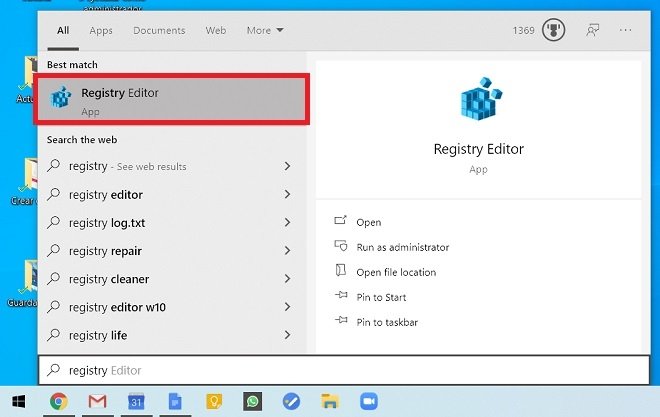Click the feedback person icon
Screen dimensions: 660x417
tap(593, 30)
